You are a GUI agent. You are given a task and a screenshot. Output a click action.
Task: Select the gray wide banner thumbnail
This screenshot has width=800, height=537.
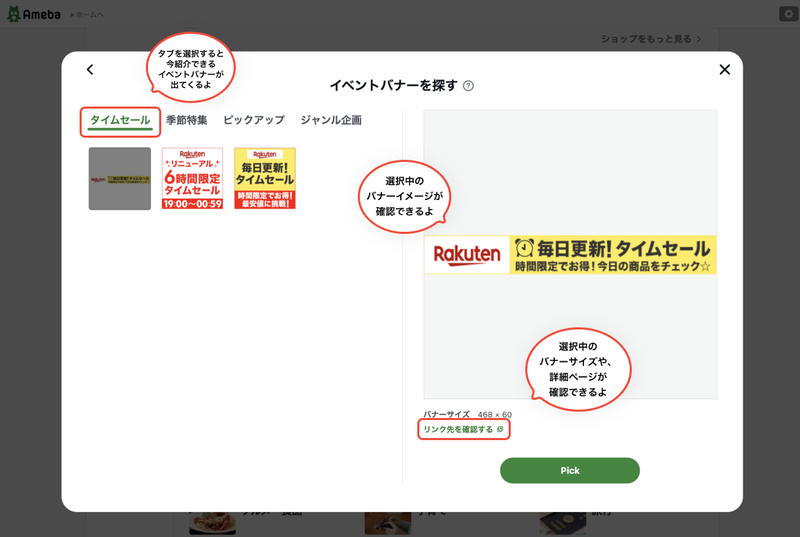pos(120,178)
